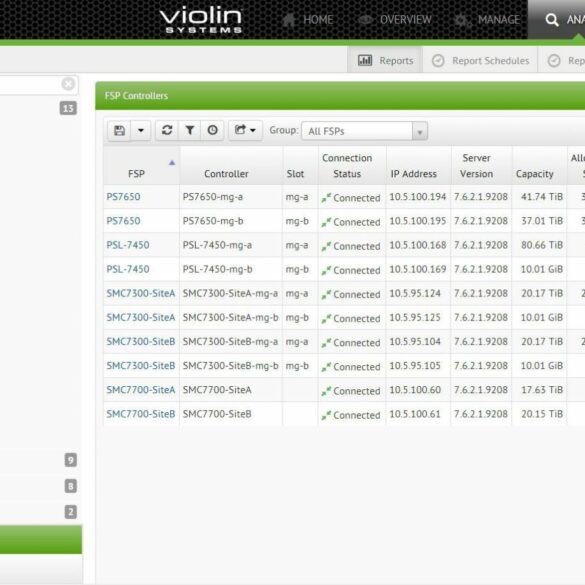
Task: Click the connected icon for 10.5.100.169
Action: pyautogui.click(x=326, y=270)
